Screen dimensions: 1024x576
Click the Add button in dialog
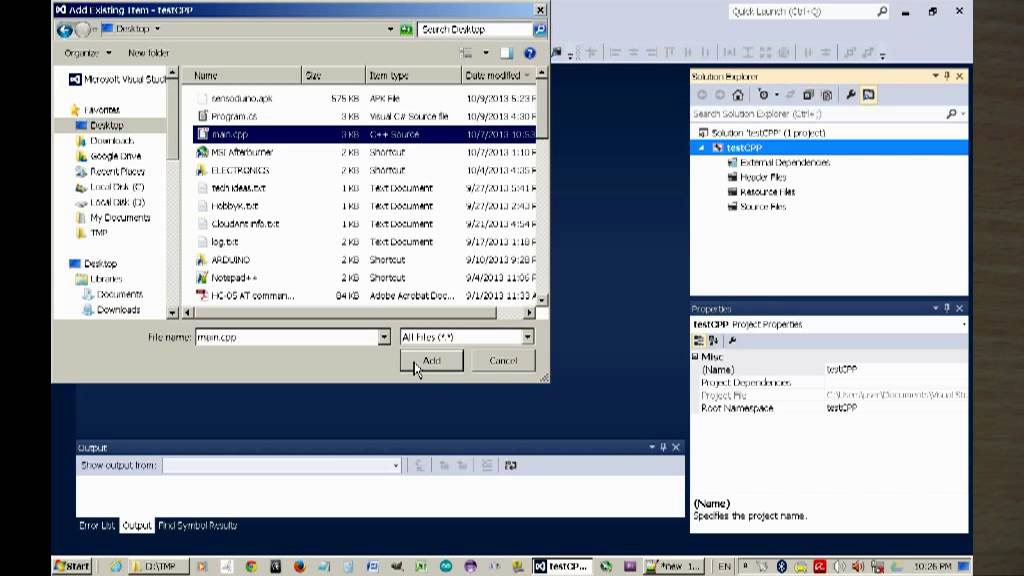tap(432, 360)
